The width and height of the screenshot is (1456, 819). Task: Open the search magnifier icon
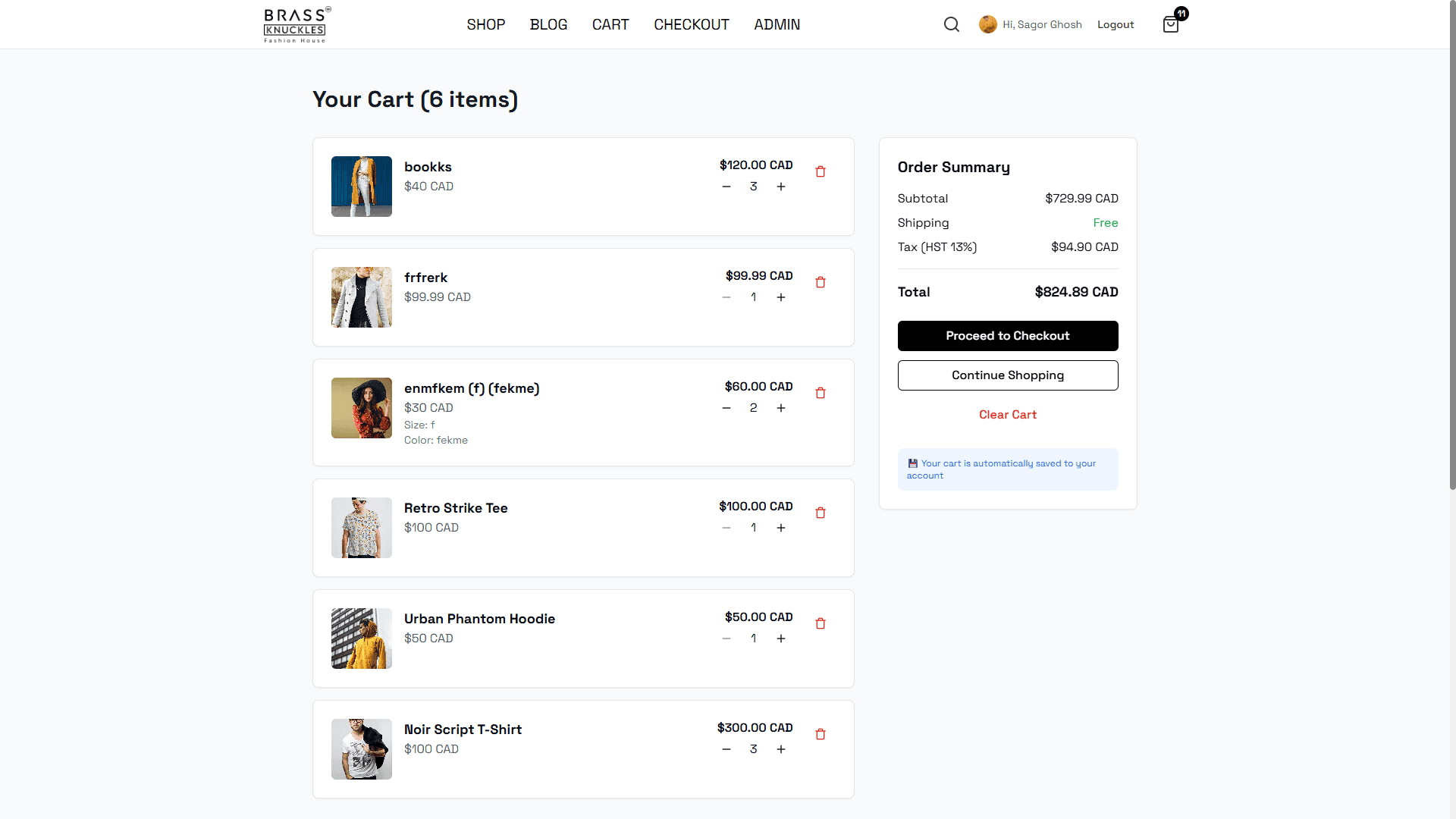pyautogui.click(x=952, y=24)
